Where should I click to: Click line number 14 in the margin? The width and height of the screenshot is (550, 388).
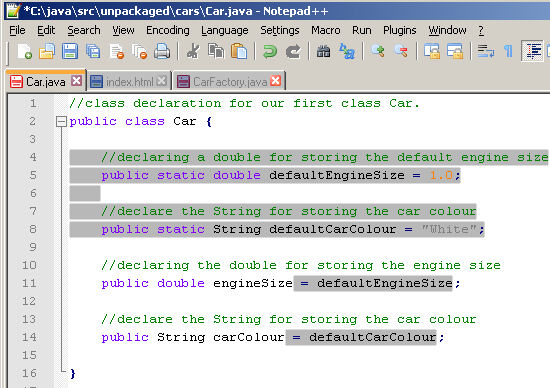29,337
